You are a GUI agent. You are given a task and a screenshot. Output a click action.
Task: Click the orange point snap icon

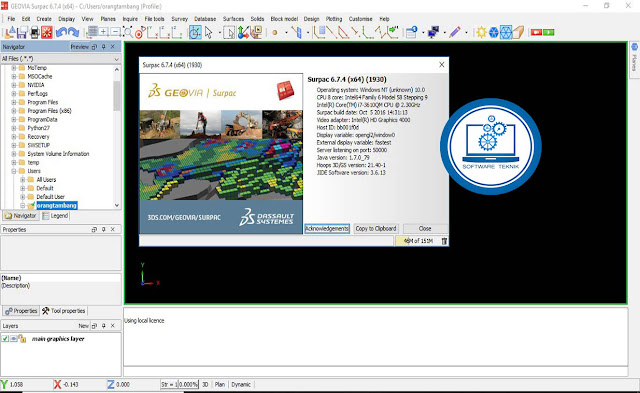point(275,32)
